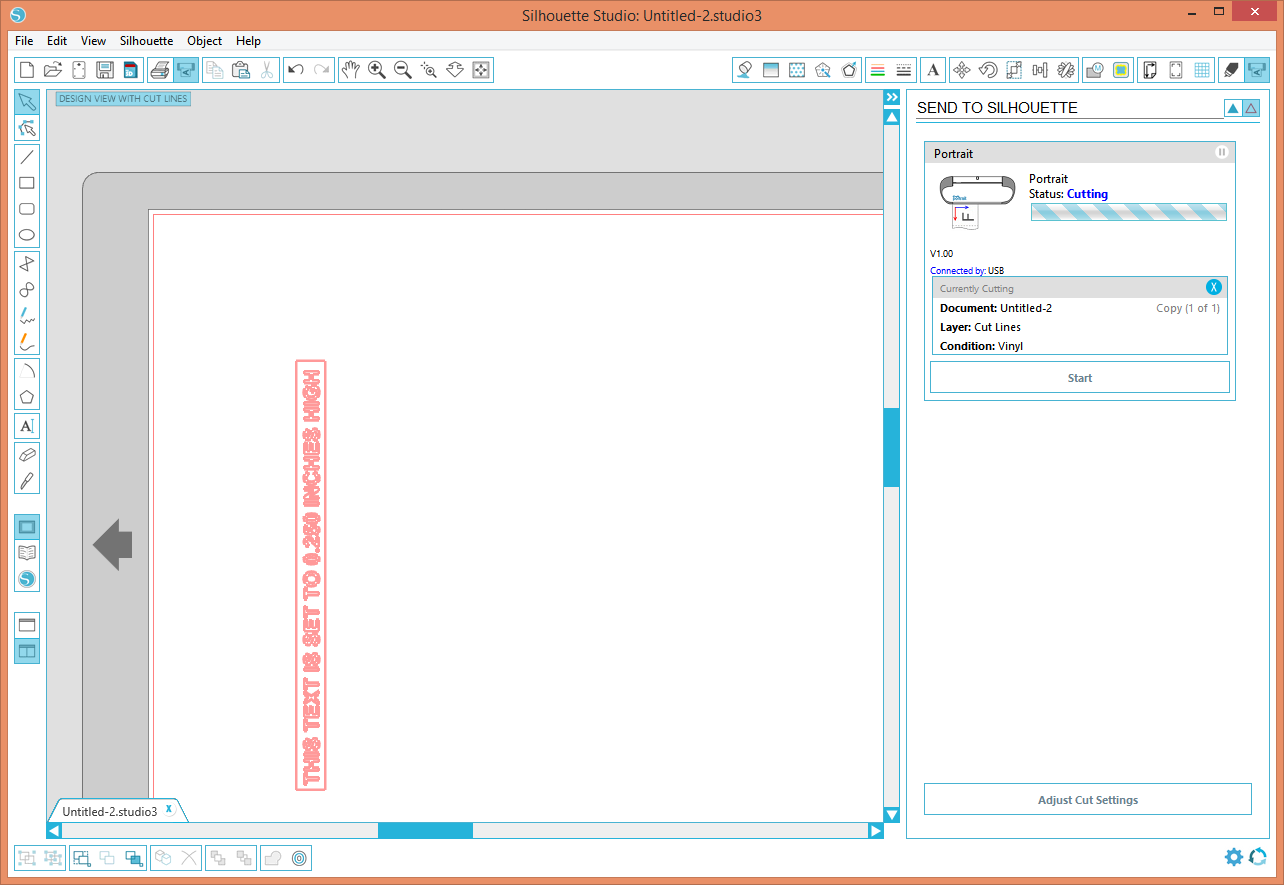
Task: Click the Fit to Window icon
Action: 481,70
